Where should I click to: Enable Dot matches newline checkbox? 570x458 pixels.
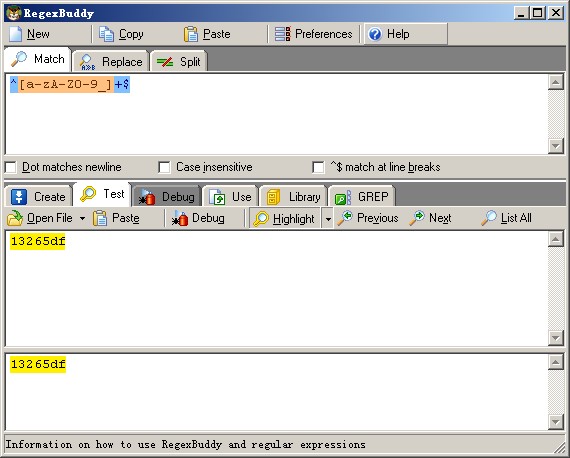point(11,168)
